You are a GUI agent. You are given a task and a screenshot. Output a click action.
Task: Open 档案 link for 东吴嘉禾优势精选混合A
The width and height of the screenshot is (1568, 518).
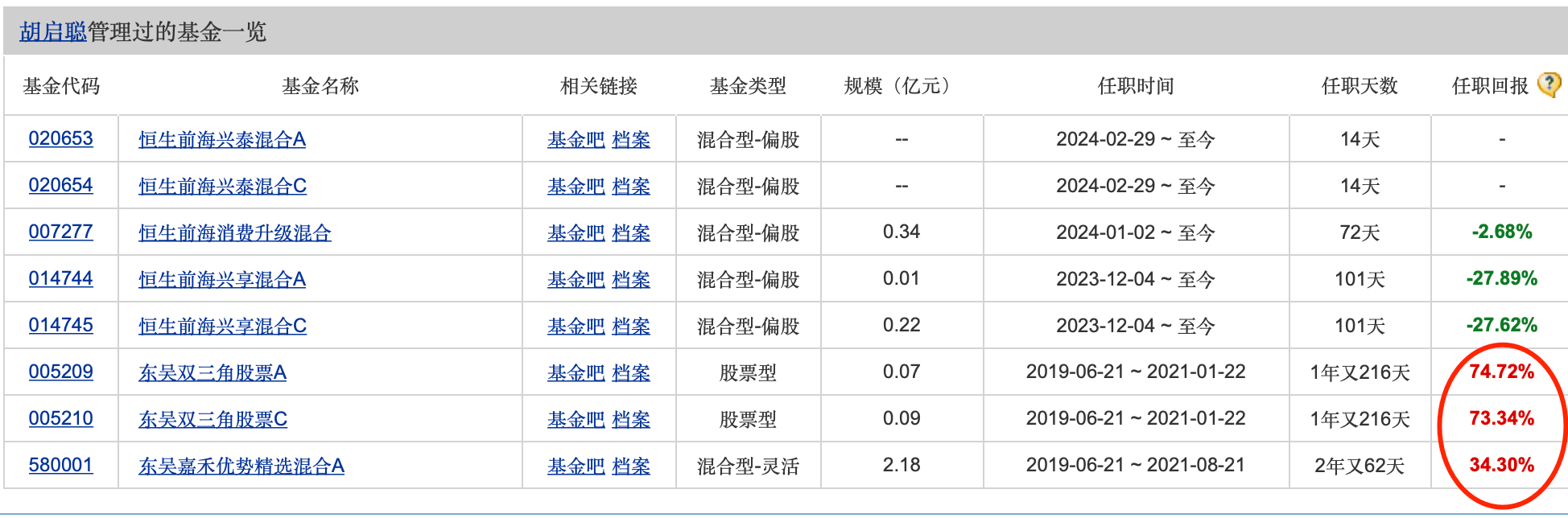click(x=631, y=466)
